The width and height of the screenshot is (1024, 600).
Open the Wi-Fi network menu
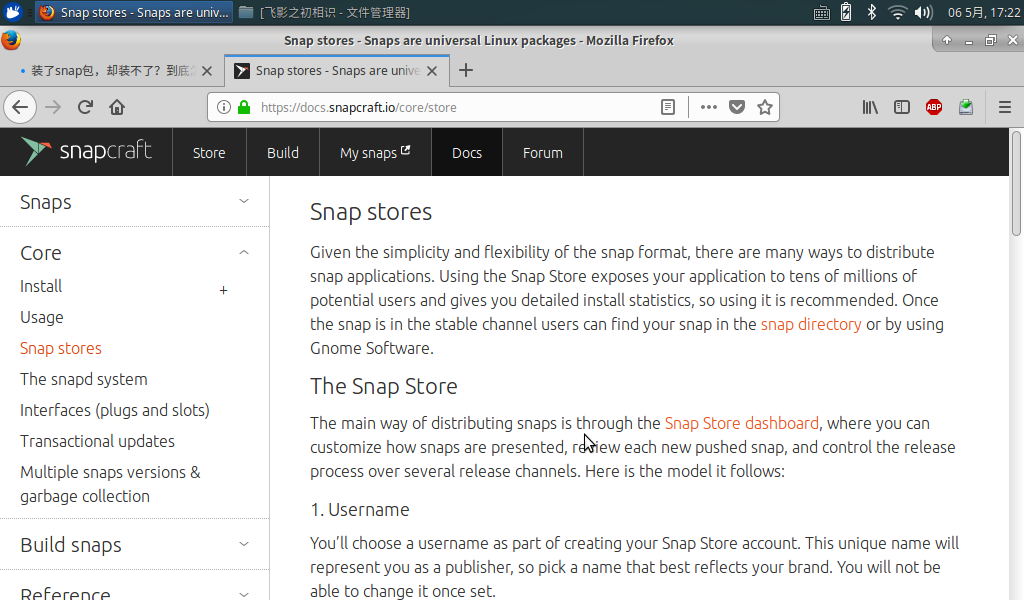(898, 12)
